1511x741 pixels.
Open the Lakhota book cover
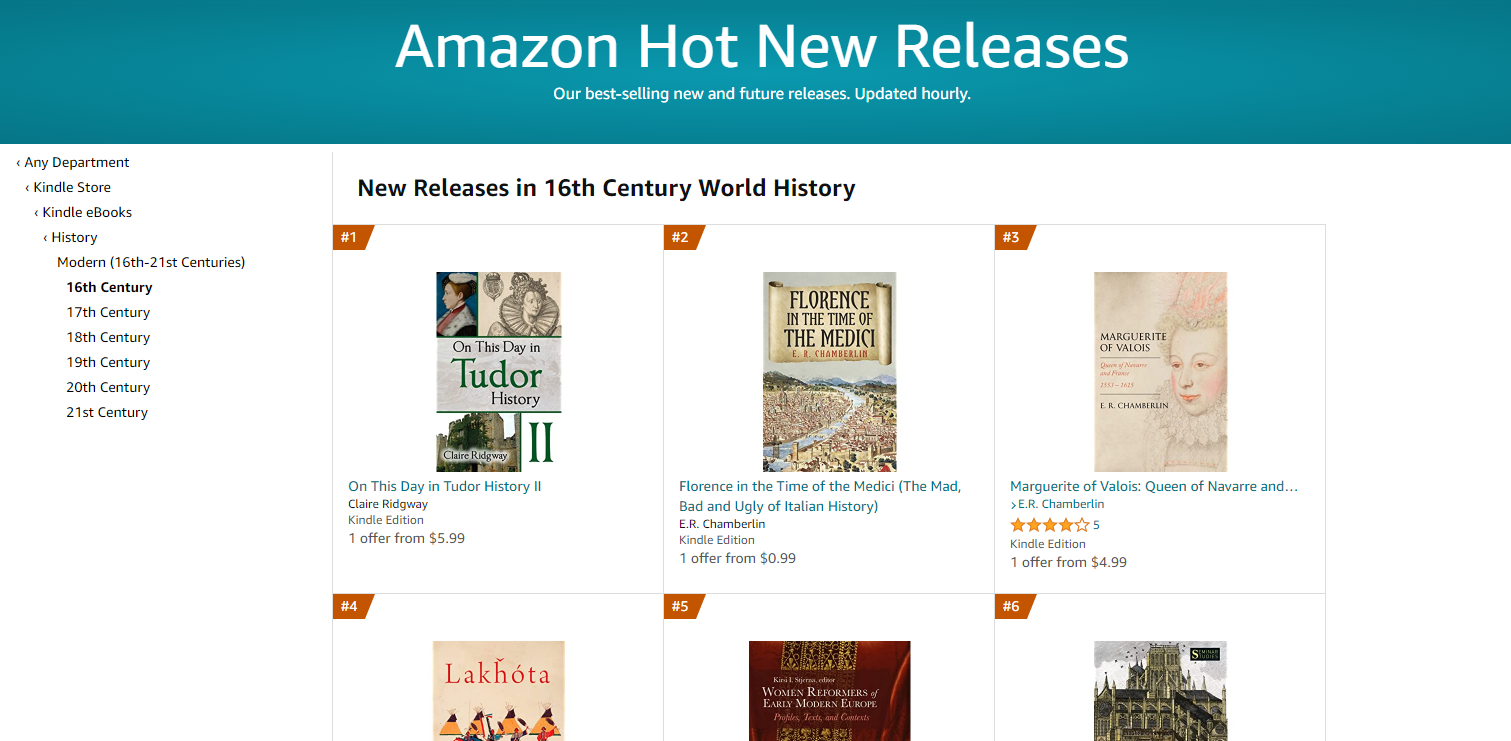click(498, 690)
